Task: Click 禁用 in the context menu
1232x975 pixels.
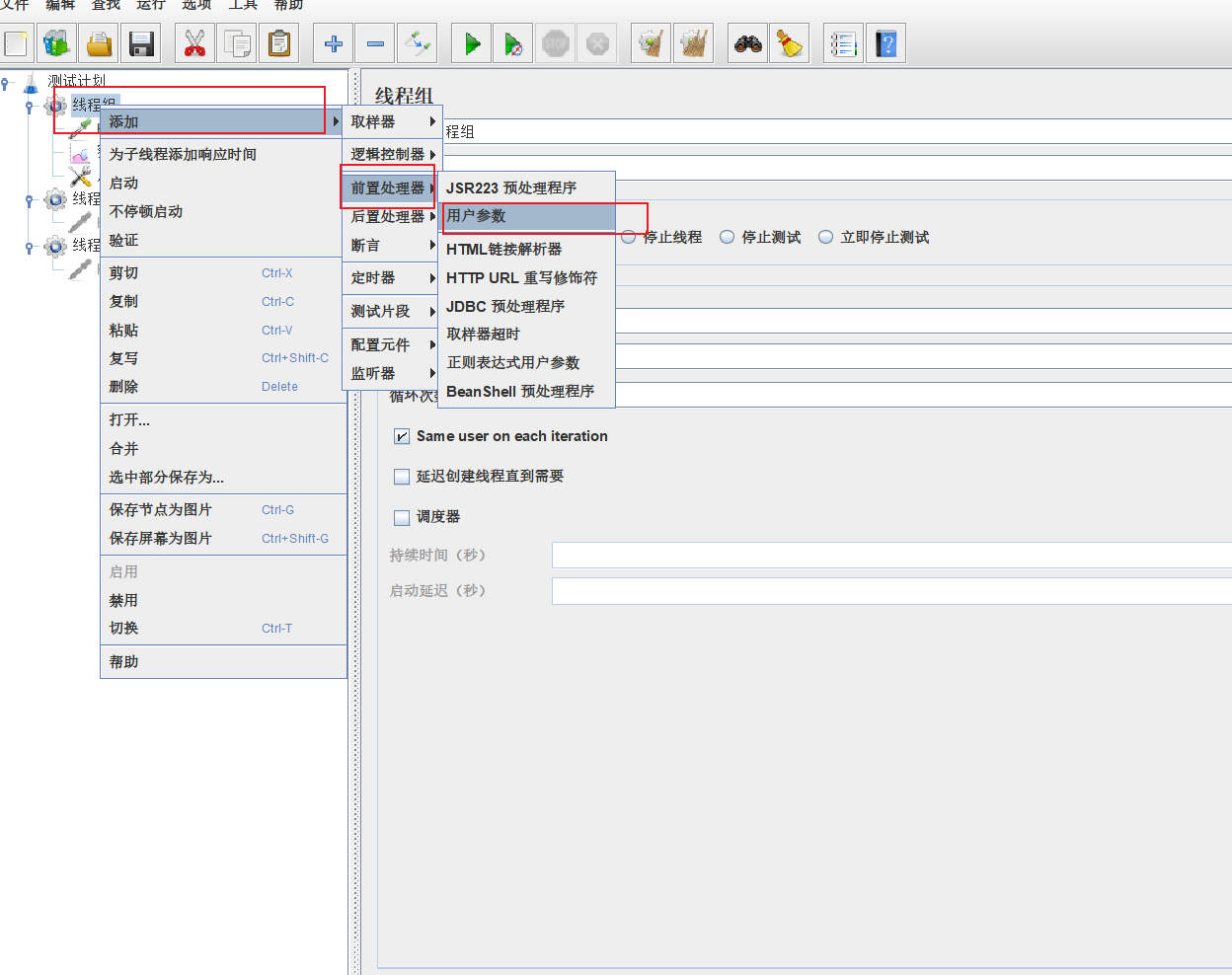Action: point(223,600)
